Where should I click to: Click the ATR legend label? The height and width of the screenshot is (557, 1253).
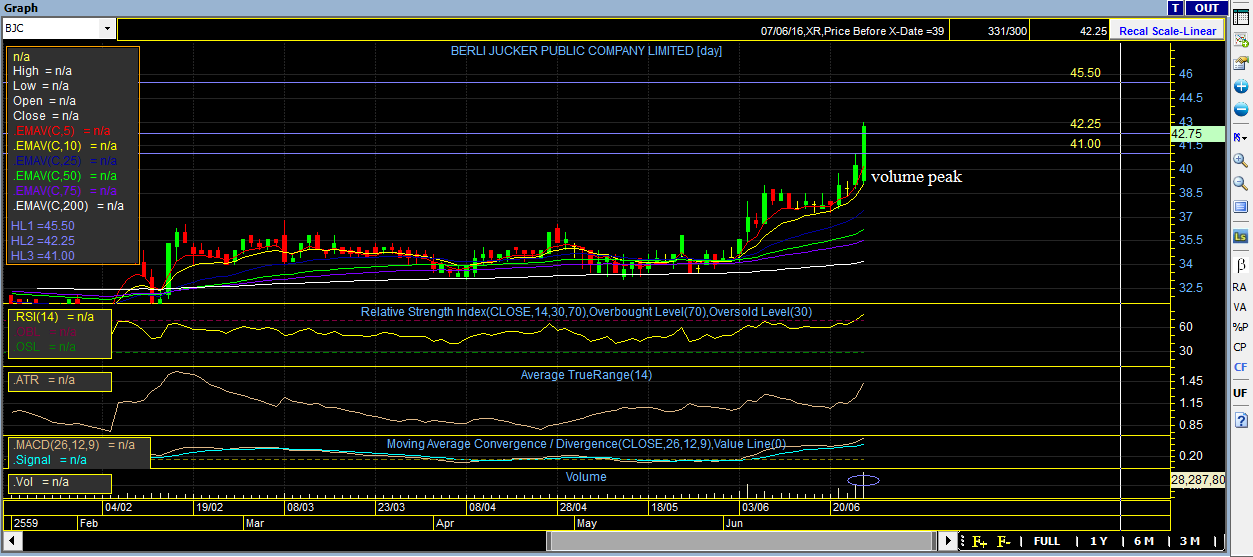point(44,381)
